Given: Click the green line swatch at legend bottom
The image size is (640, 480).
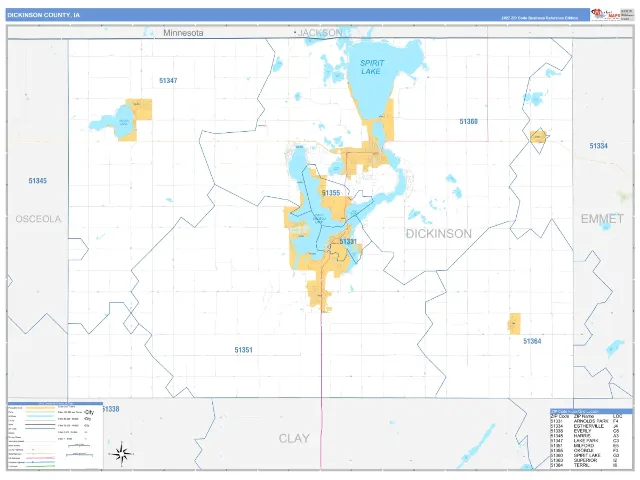Looking at the screenshot, I should [40, 466].
